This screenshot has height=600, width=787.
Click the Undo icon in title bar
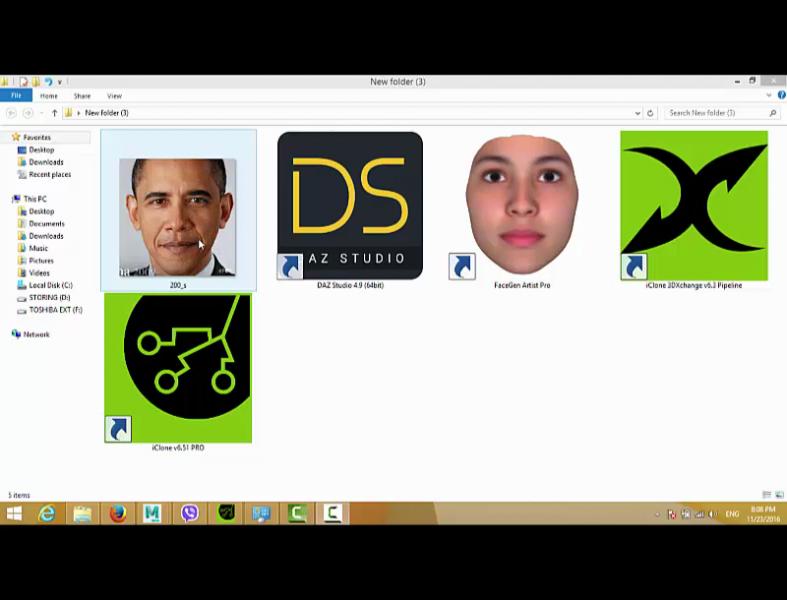pyautogui.click(x=48, y=81)
